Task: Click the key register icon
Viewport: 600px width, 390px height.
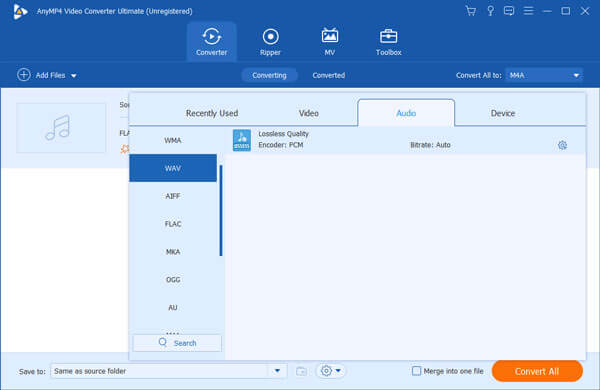Action: tap(490, 11)
